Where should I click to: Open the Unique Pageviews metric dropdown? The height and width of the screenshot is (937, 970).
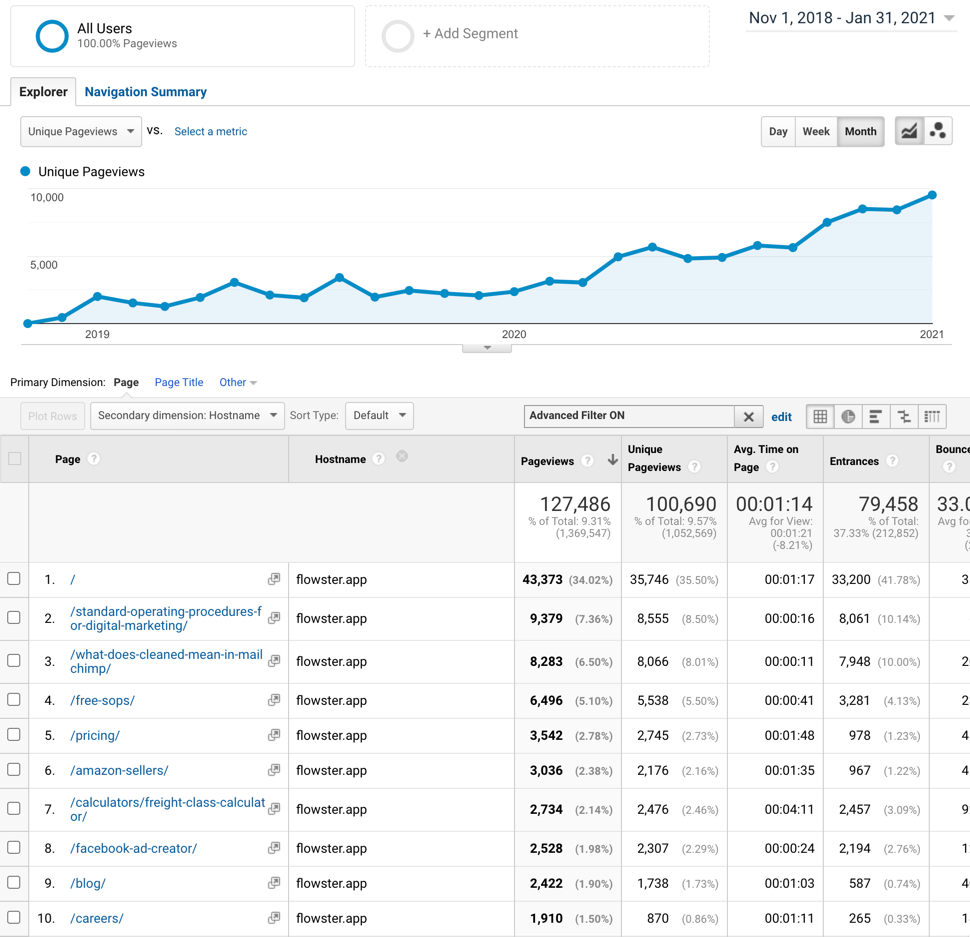click(x=81, y=131)
